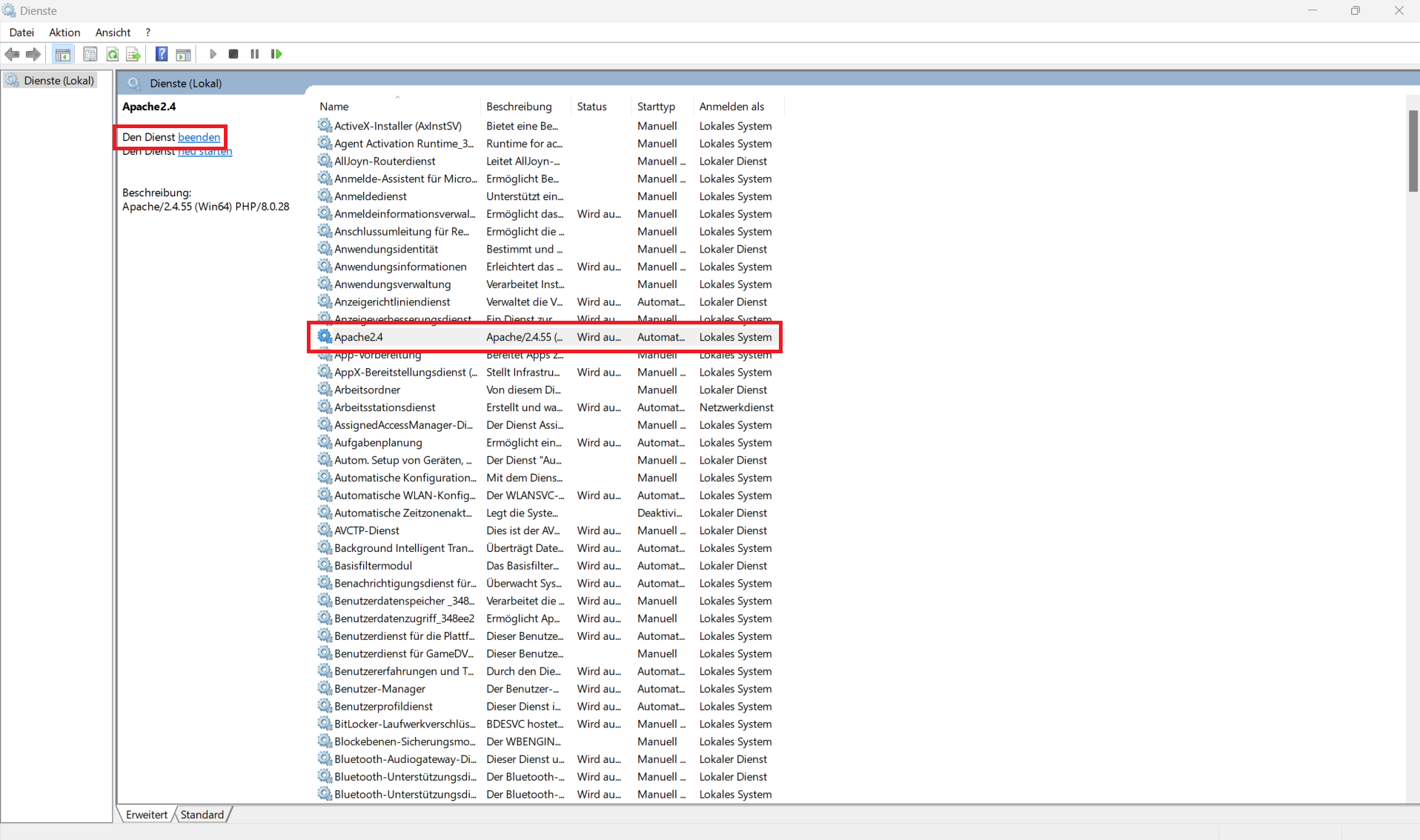Switch to the Standard tab
This screenshot has width=1420, height=840.
[202, 814]
